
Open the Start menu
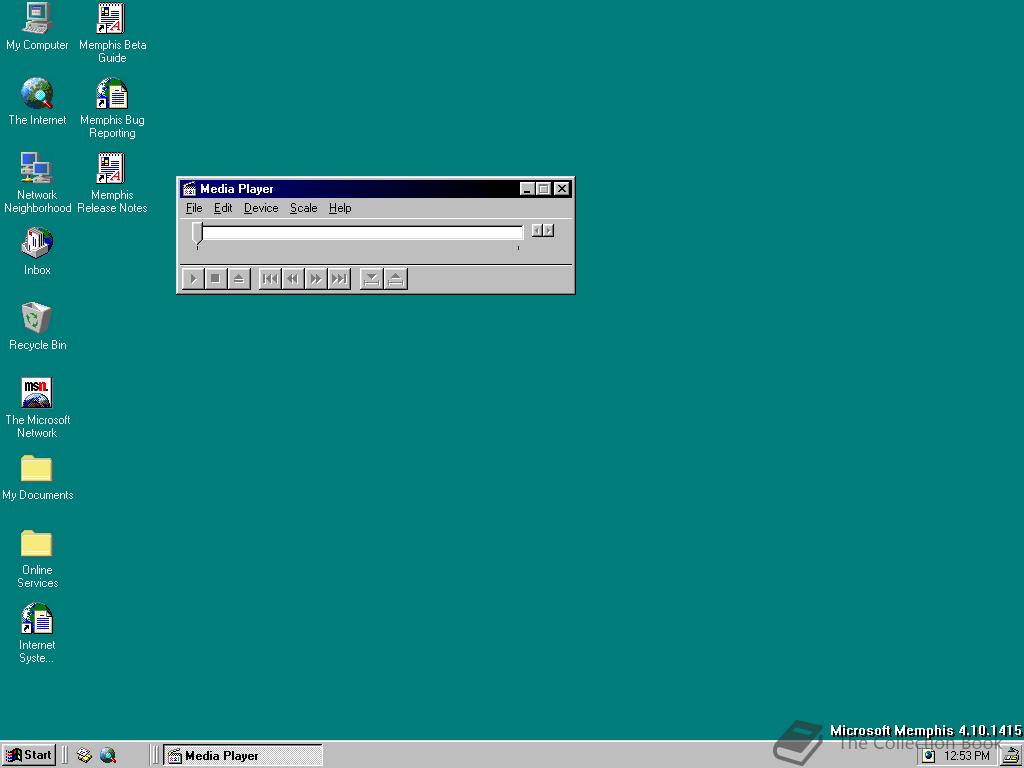click(29, 755)
